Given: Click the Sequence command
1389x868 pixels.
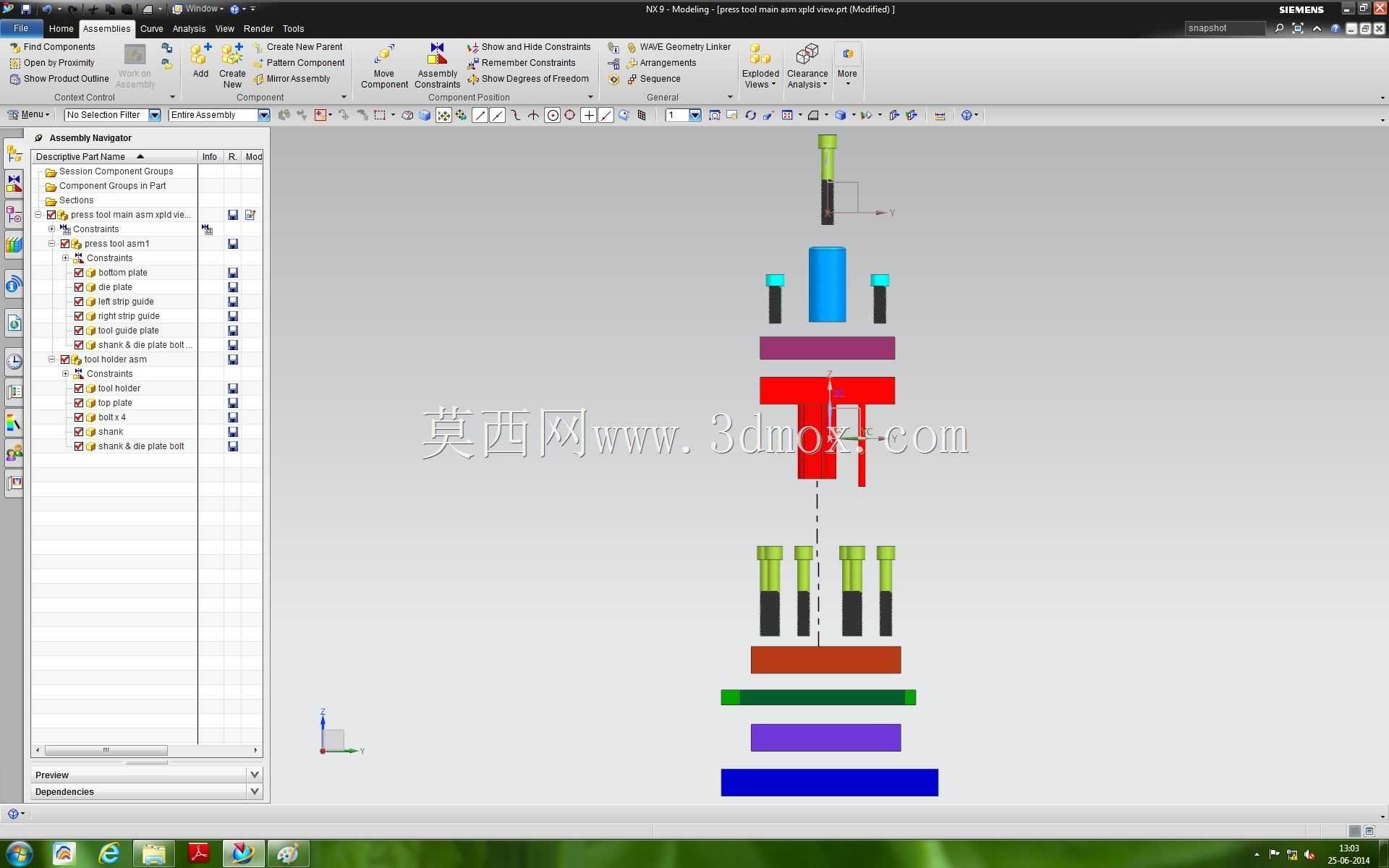Looking at the screenshot, I should [x=653, y=79].
